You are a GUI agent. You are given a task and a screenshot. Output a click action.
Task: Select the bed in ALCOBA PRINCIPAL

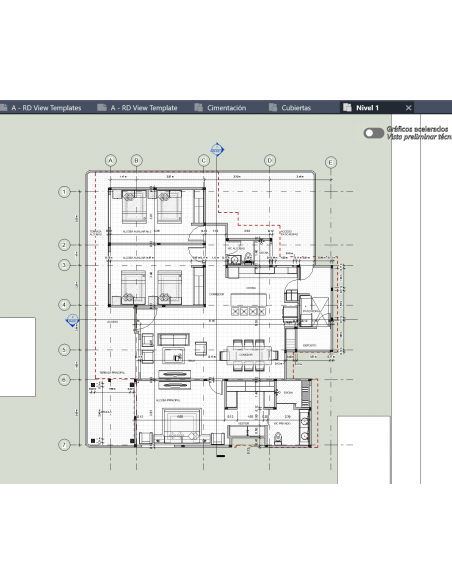(x=182, y=425)
